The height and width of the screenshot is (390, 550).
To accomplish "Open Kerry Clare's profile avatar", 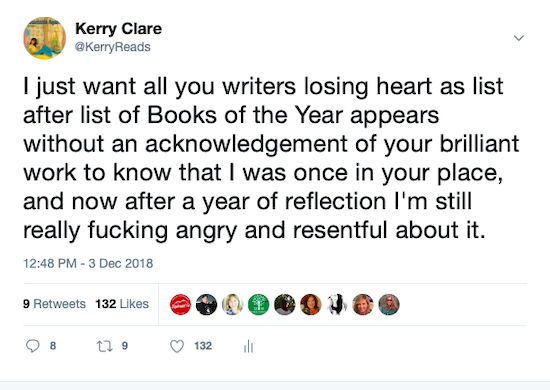I will coord(45,38).
